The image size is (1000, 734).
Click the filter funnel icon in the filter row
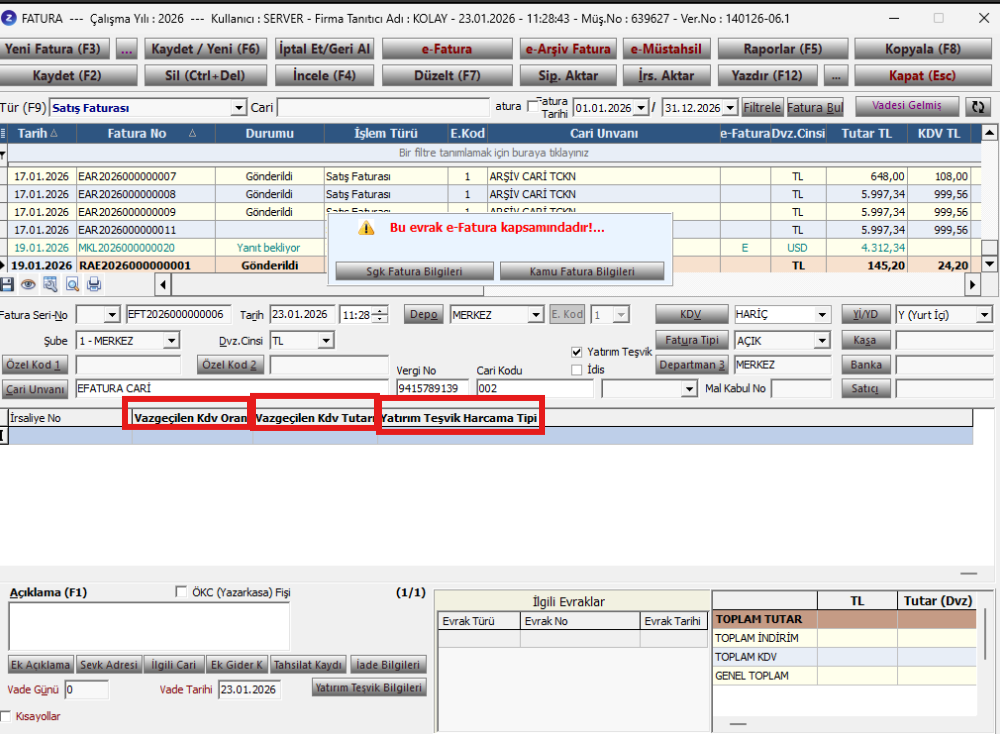(x=3, y=154)
